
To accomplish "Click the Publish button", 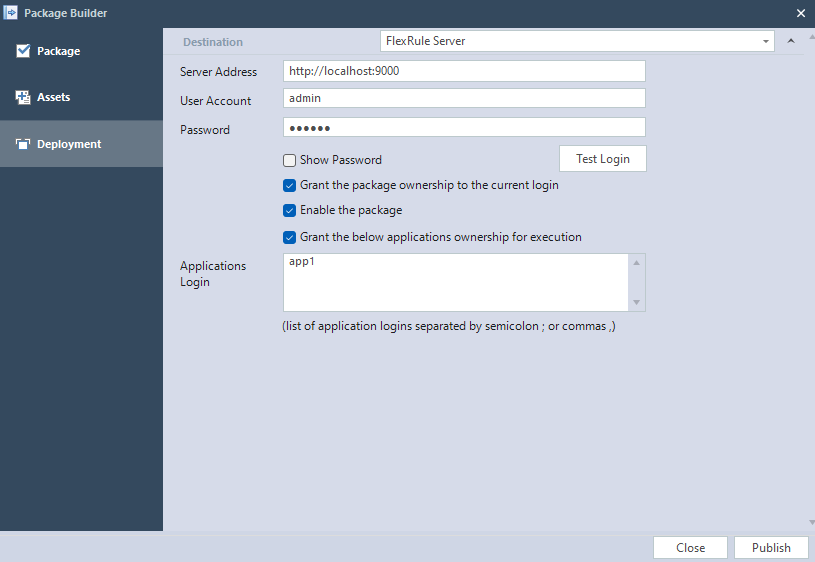I will pos(771,547).
